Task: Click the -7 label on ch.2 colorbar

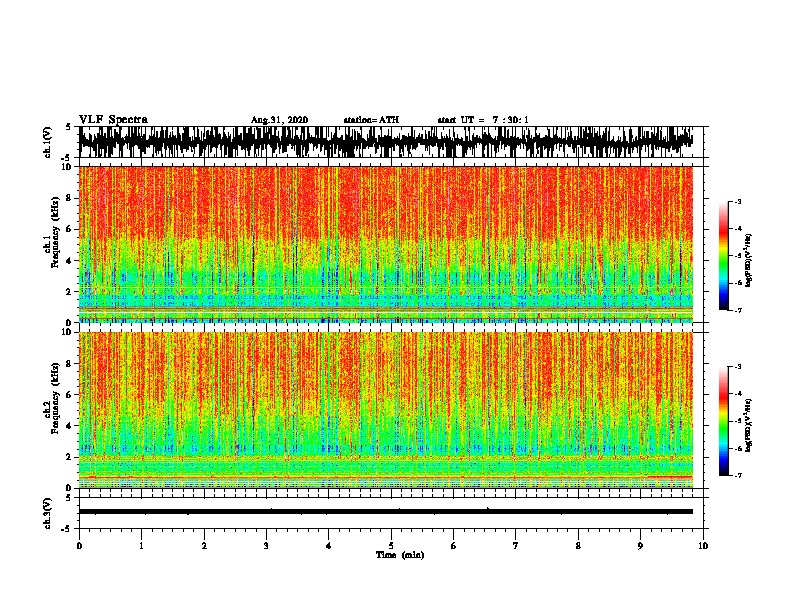Action: pos(738,476)
